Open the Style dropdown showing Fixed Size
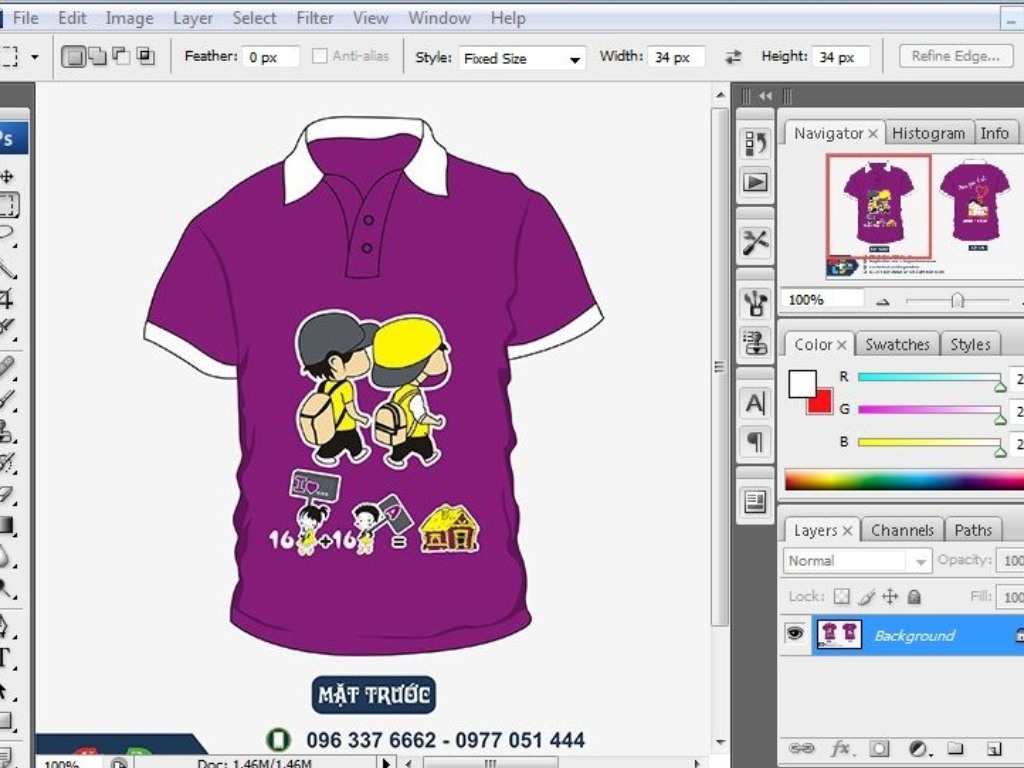 522,58
